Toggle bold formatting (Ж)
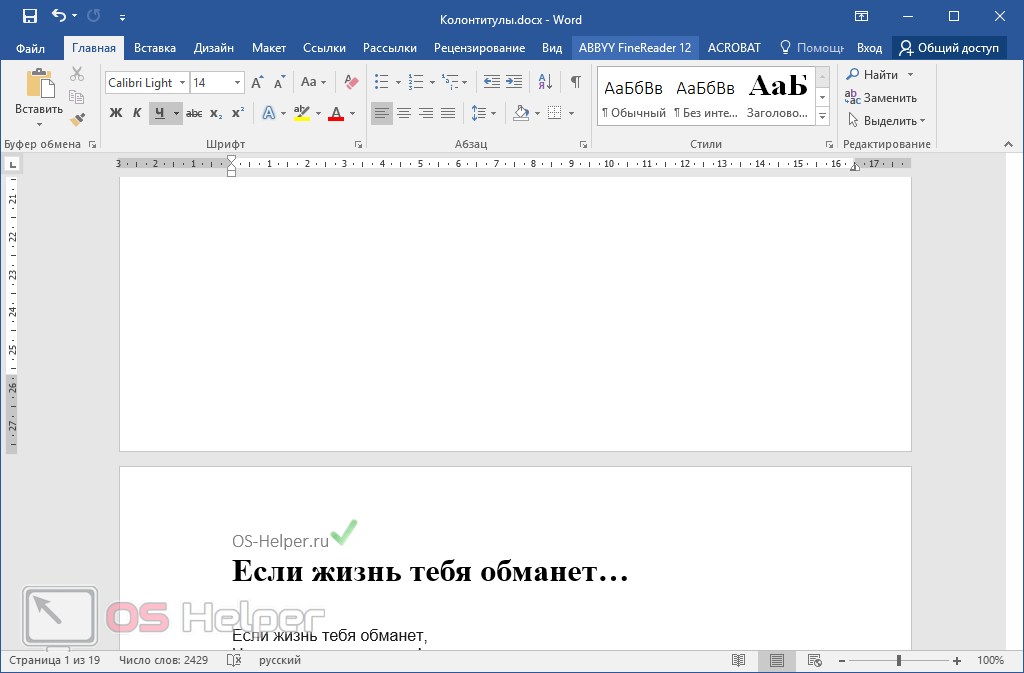 point(115,113)
